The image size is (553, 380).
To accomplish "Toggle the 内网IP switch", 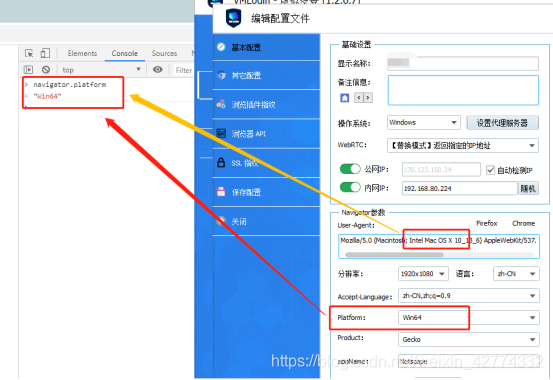I will [x=350, y=187].
